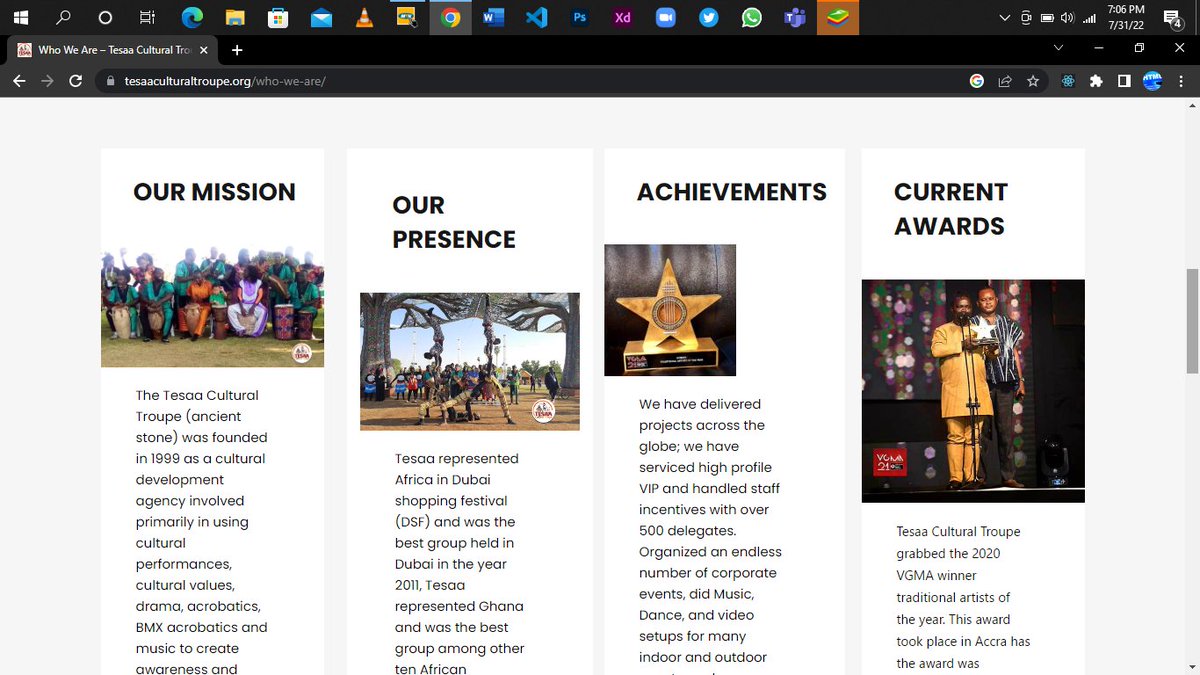Viewport: 1200px width, 675px height.
Task: Click the Our Mission group photo
Action: pyautogui.click(x=212, y=307)
